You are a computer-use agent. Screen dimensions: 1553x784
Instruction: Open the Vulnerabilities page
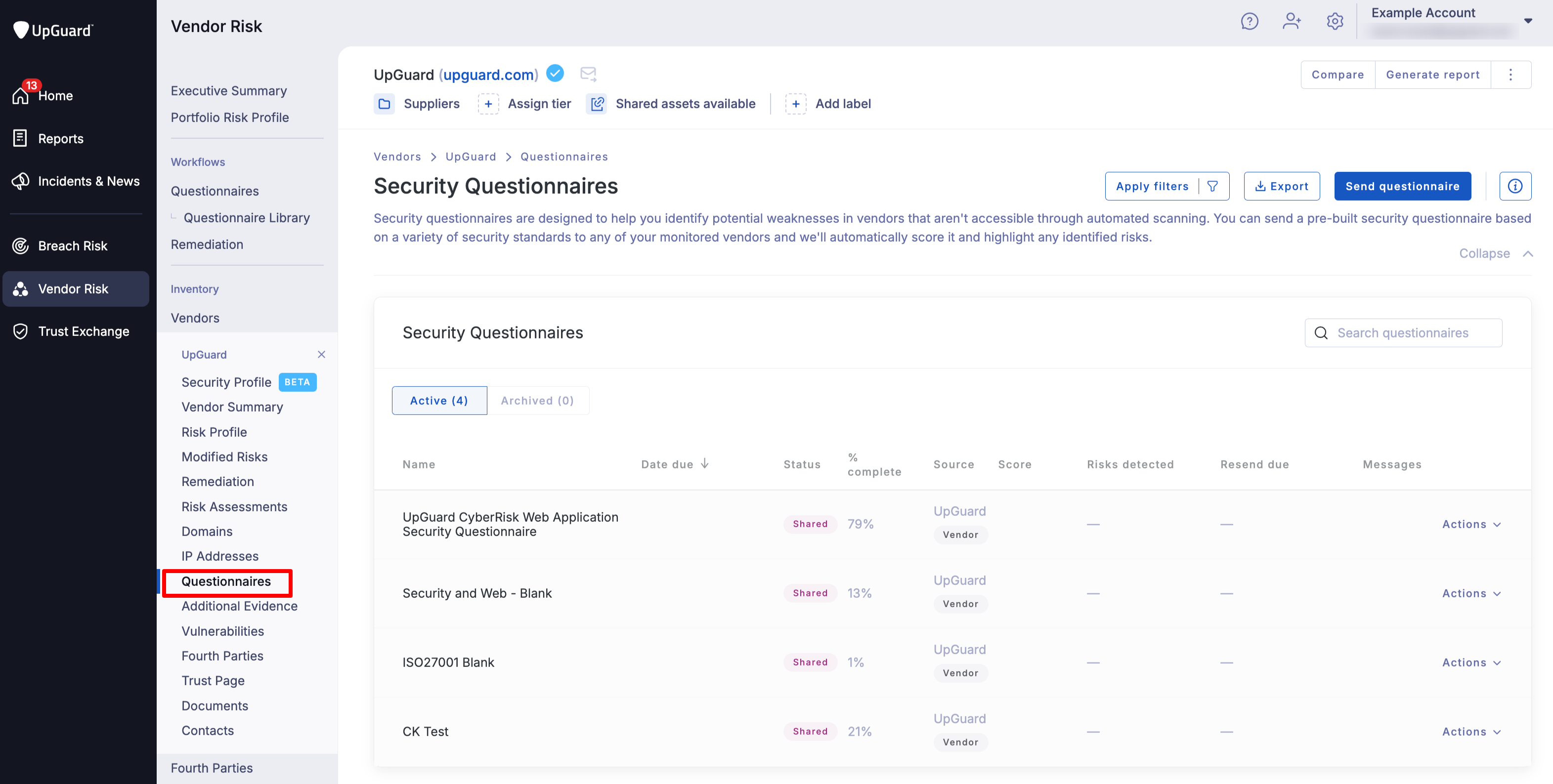coord(222,631)
